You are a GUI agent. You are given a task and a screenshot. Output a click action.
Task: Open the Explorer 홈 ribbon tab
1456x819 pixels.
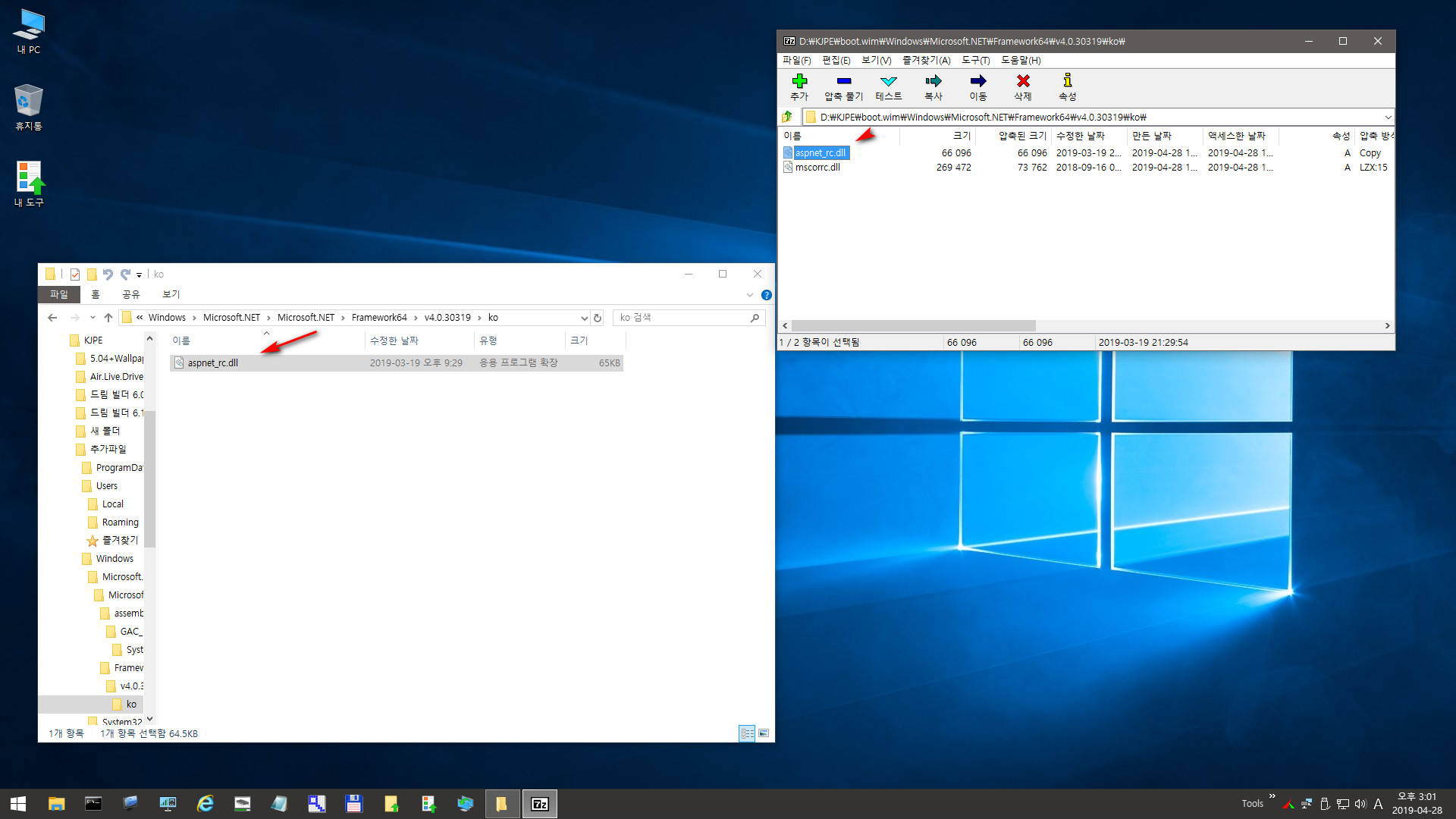[x=96, y=294]
